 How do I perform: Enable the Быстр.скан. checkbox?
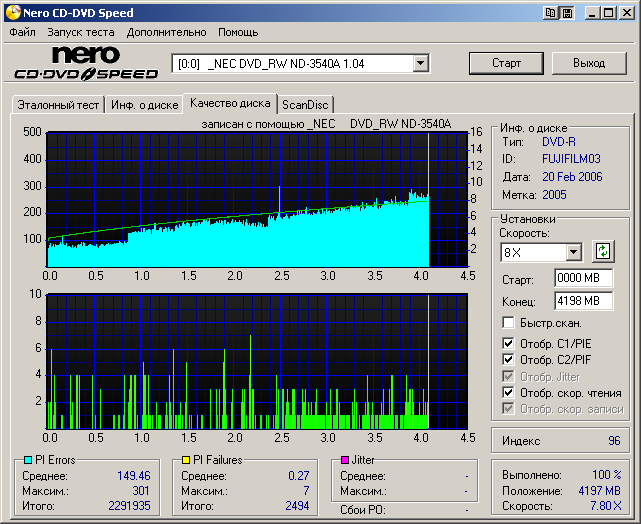click(x=509, y=323)
